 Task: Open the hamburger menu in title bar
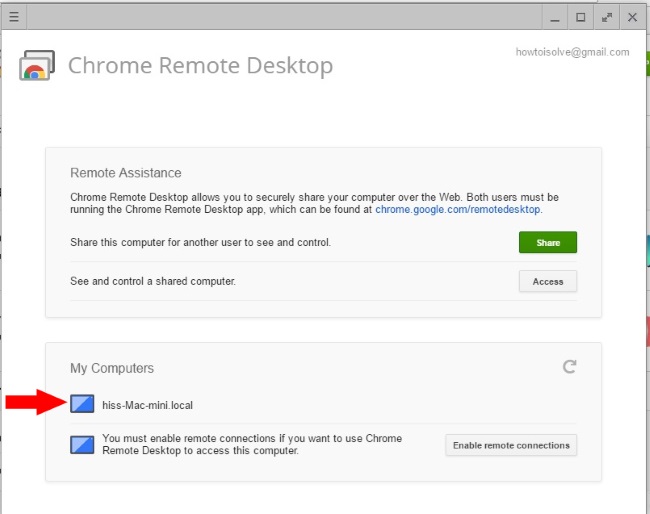(x=14, y=17)
